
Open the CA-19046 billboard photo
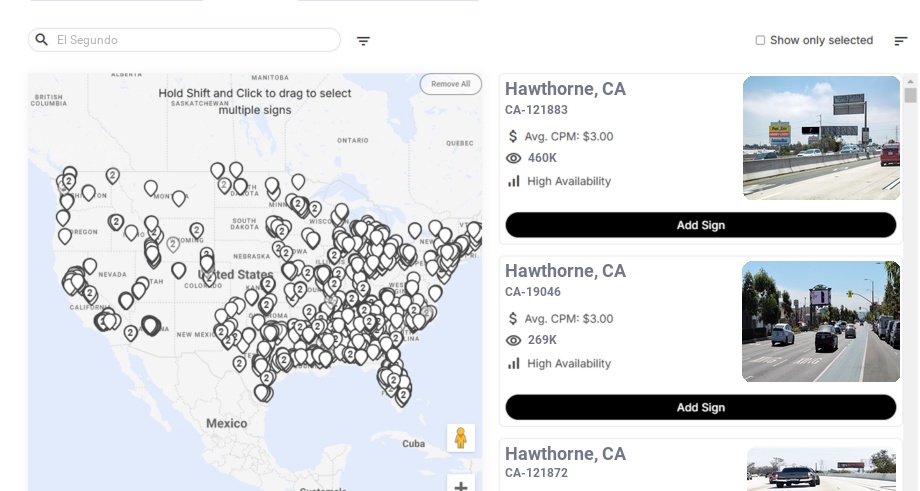(821, 321)
